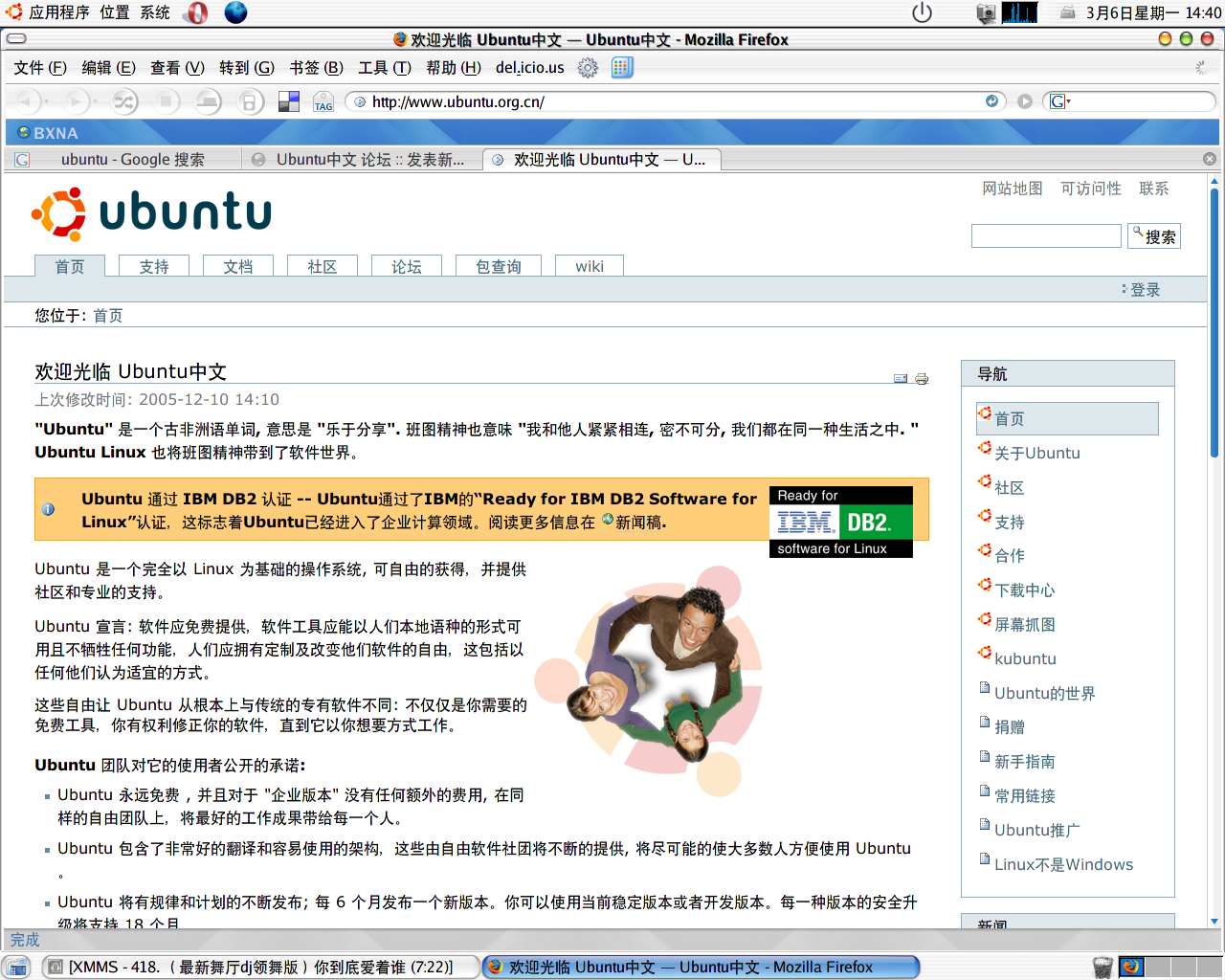Click the del.icio.us checkered toolbar icon

(x=288, y=101)
